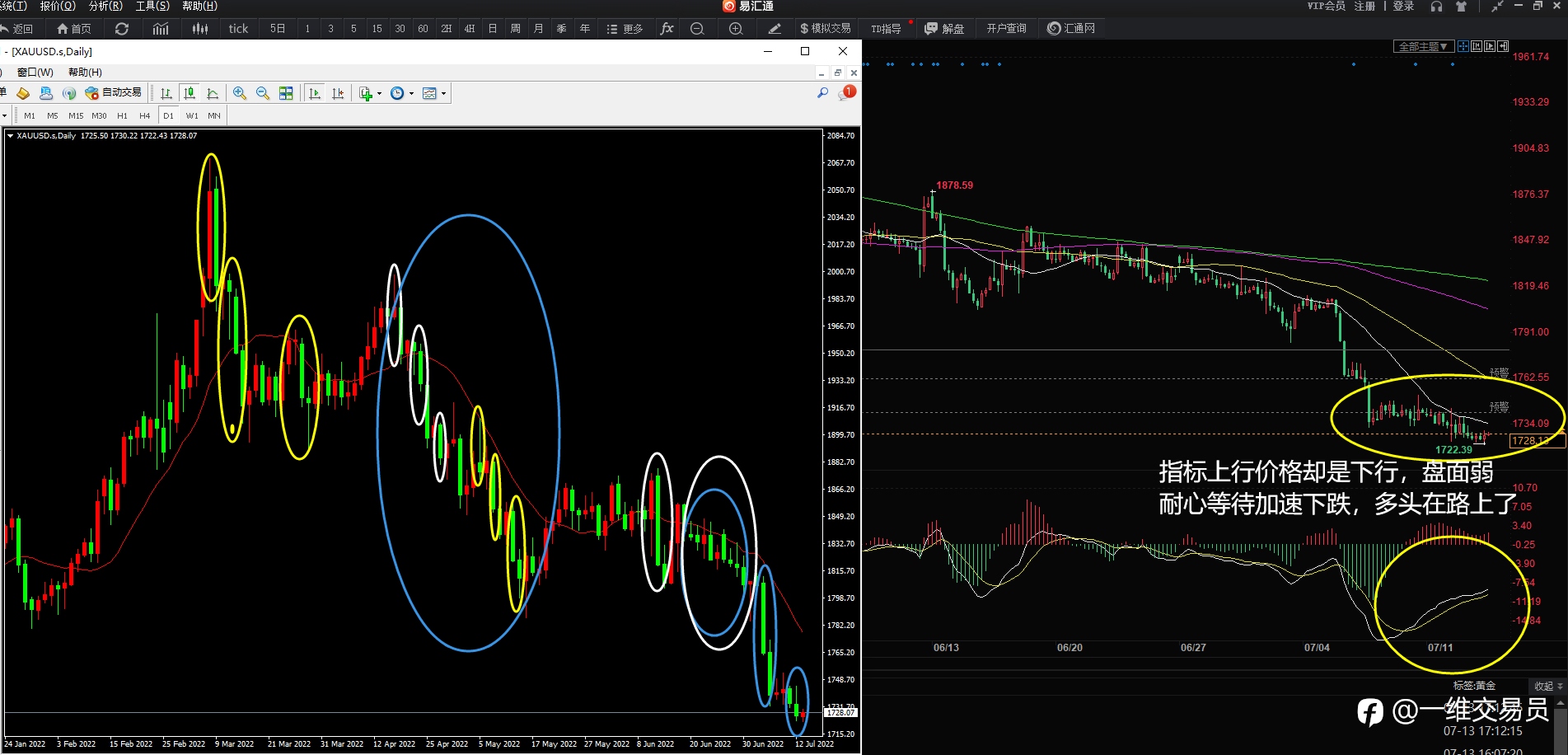Zoom out the MT4 chart

point(263,93)
